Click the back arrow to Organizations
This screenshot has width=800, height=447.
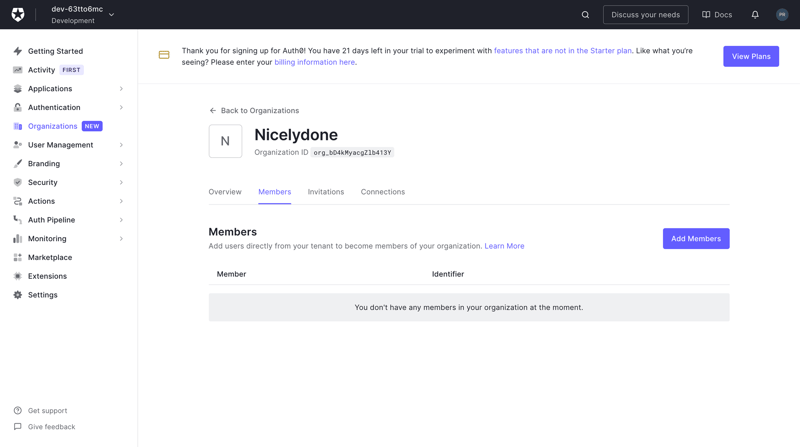click(x=213, y=110)
